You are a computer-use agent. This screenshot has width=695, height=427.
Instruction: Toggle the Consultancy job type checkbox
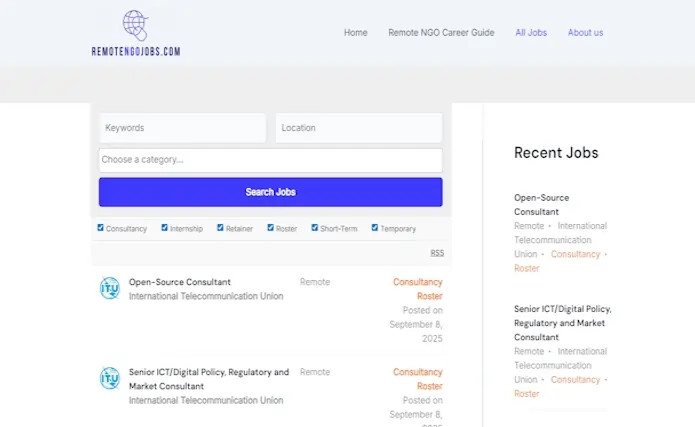coord(101,228)
